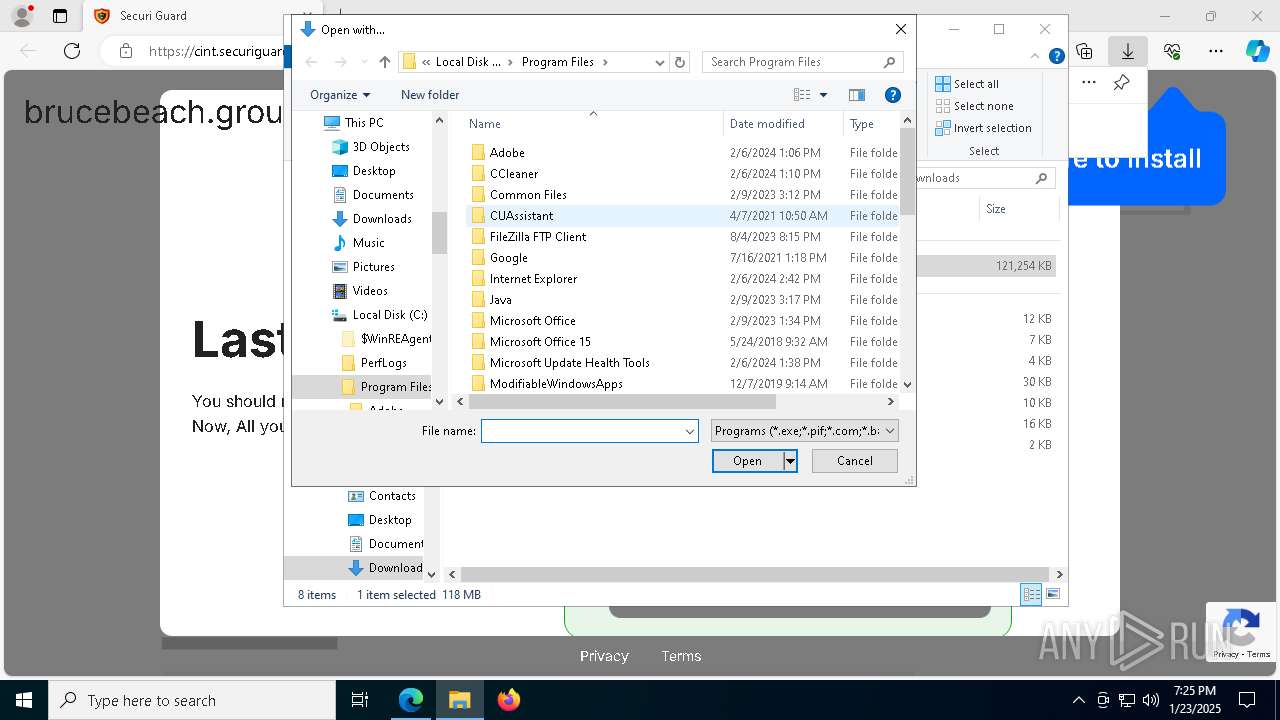The image size is (1280, 720).
Task: Open the Edge profile avatar
Action: (22, 16)
